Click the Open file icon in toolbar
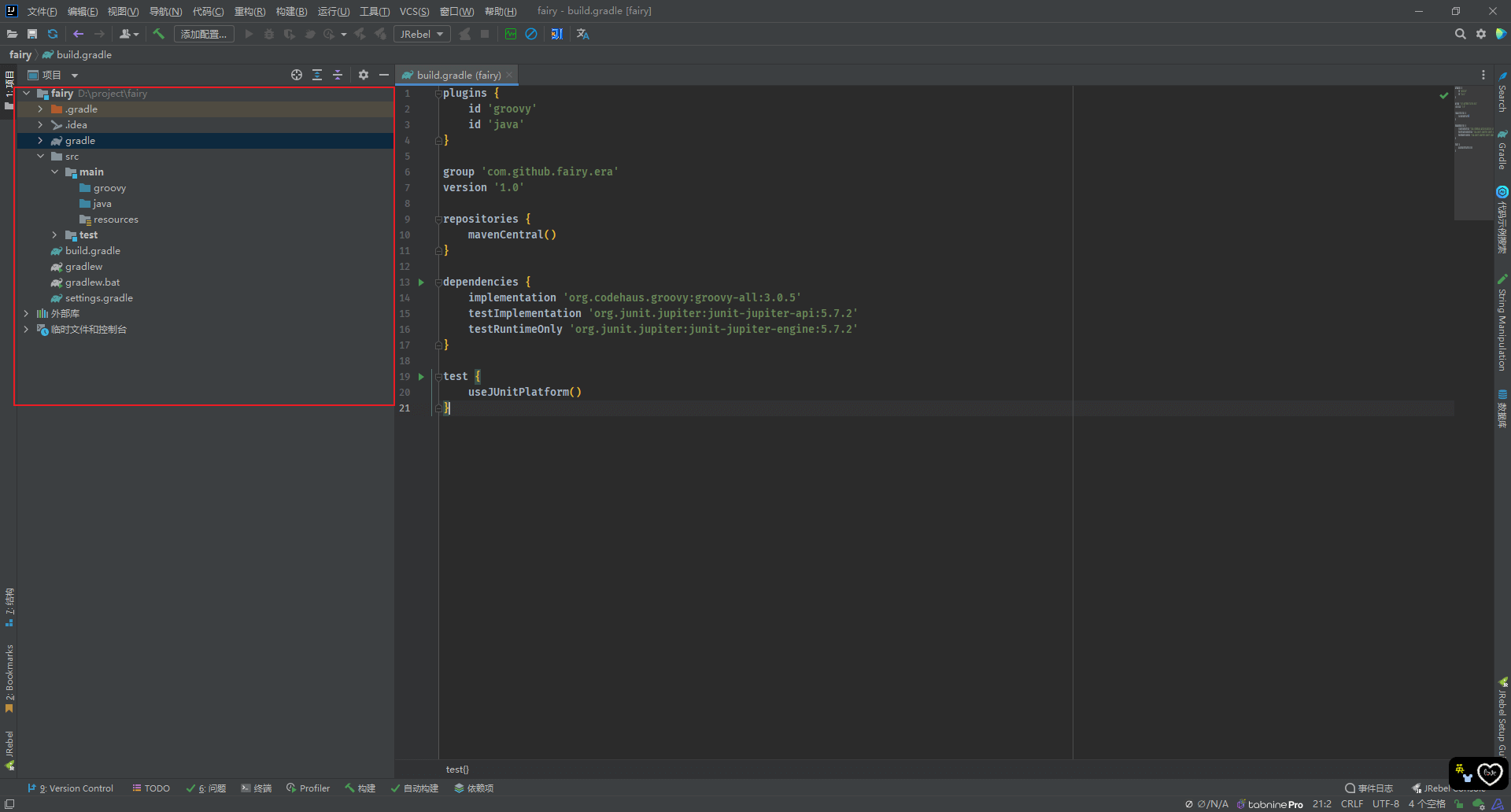Image resolution: width=1511 pixels, height=812 pixels. pos(12,34)
